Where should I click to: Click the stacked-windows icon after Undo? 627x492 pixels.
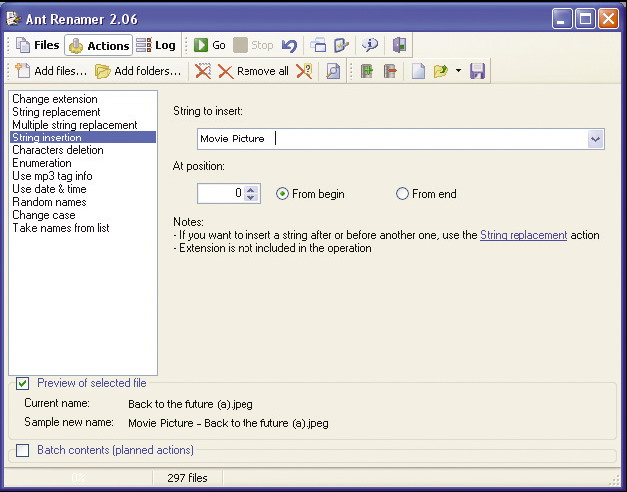[x=318, y=45]
